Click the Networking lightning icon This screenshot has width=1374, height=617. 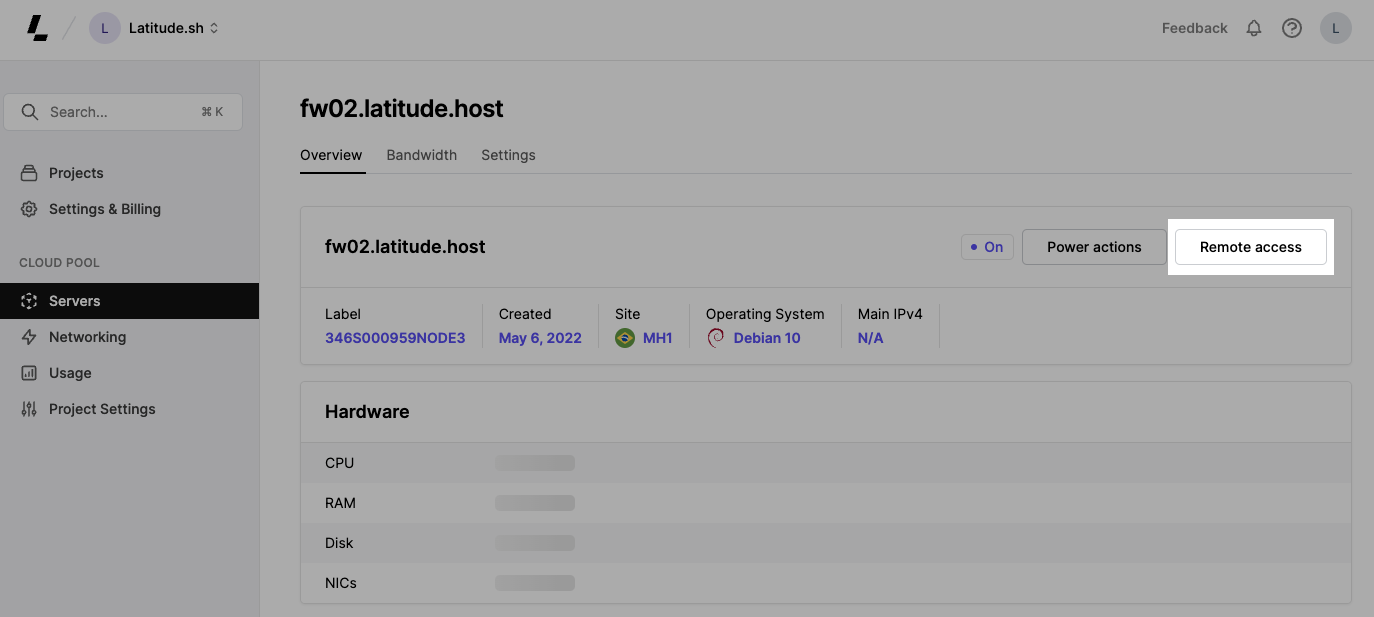29,337
